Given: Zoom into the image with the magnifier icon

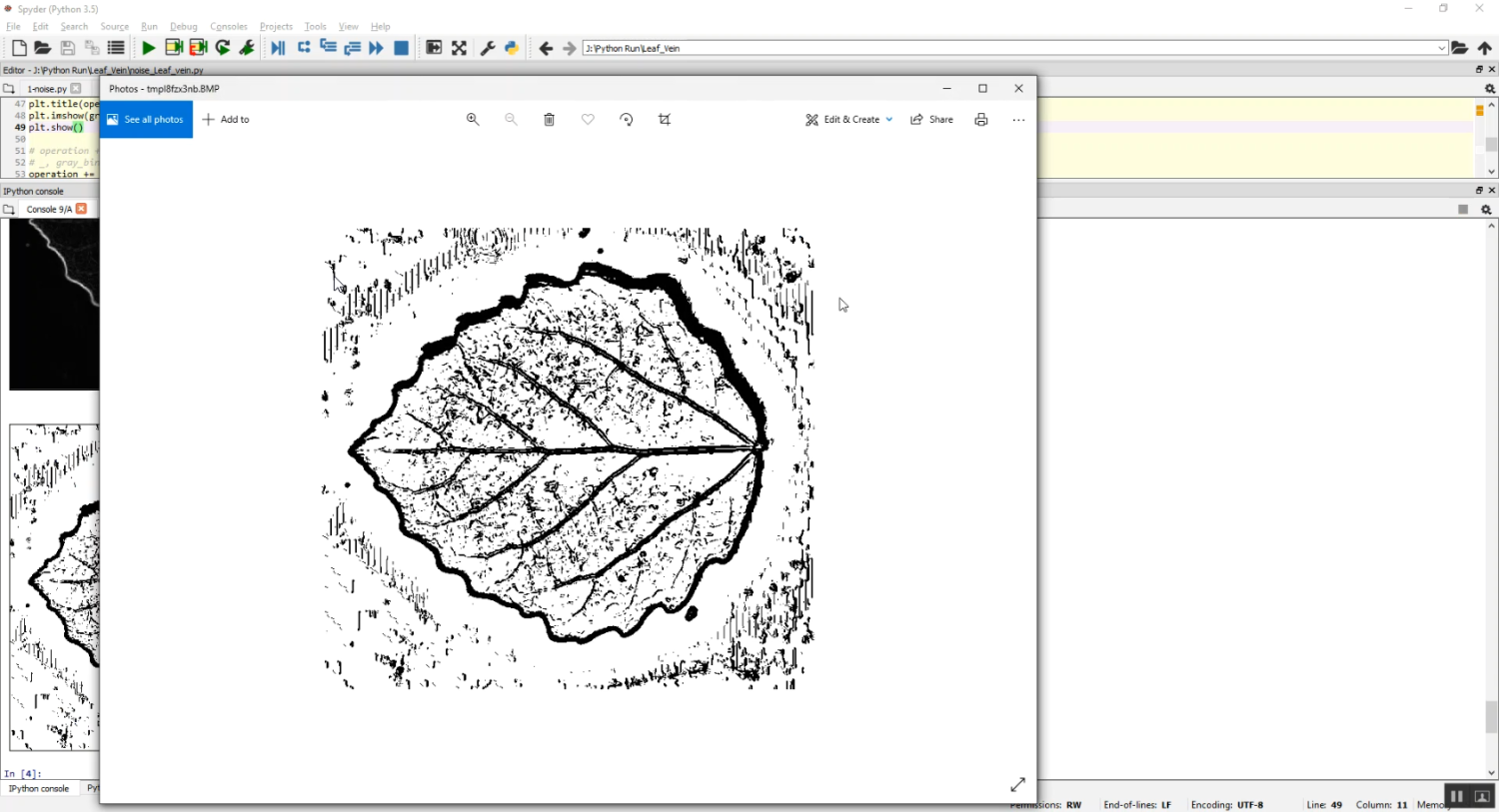Looking at the screenshot, I should [473, 119].
